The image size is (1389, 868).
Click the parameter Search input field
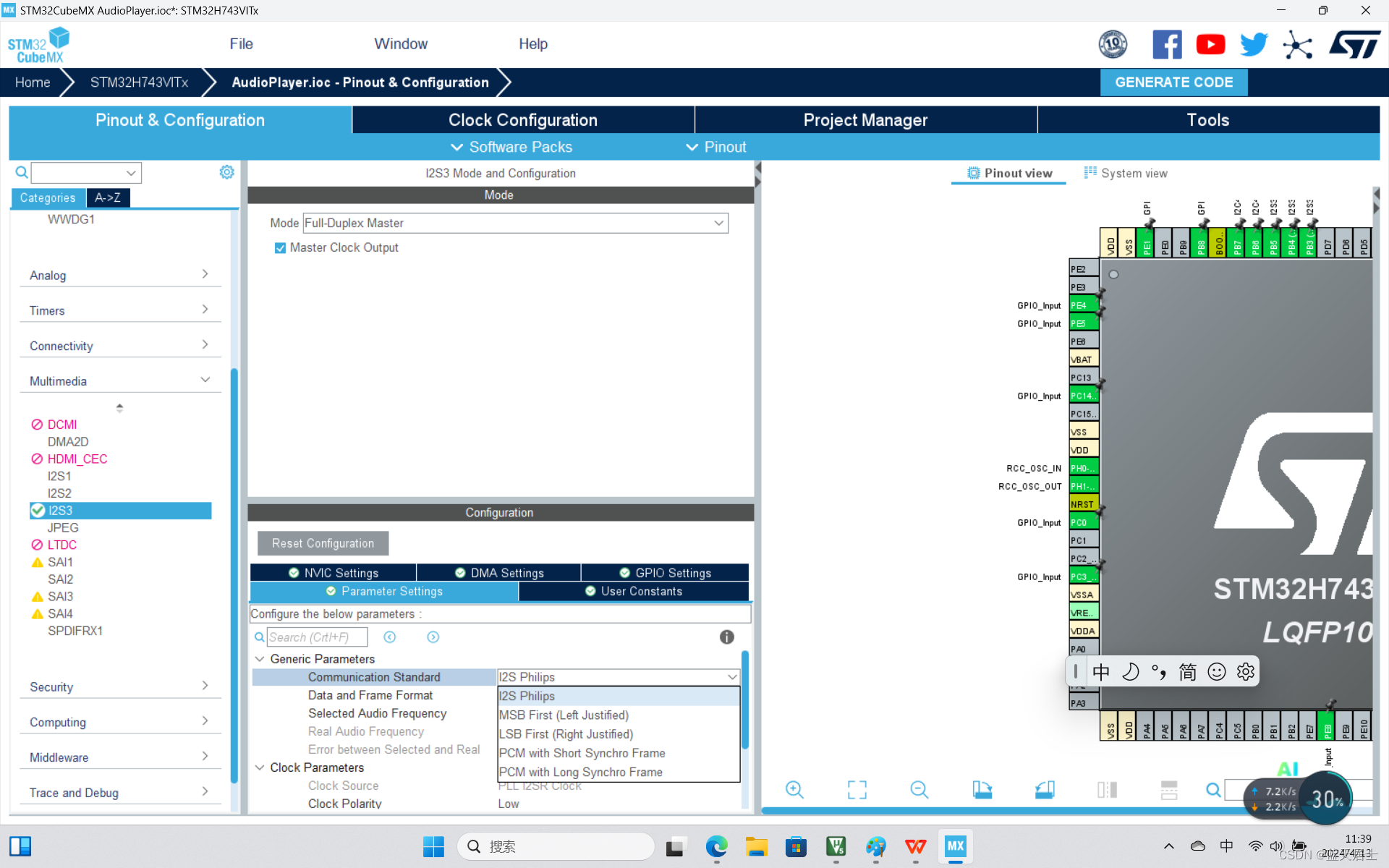(317, 637)
